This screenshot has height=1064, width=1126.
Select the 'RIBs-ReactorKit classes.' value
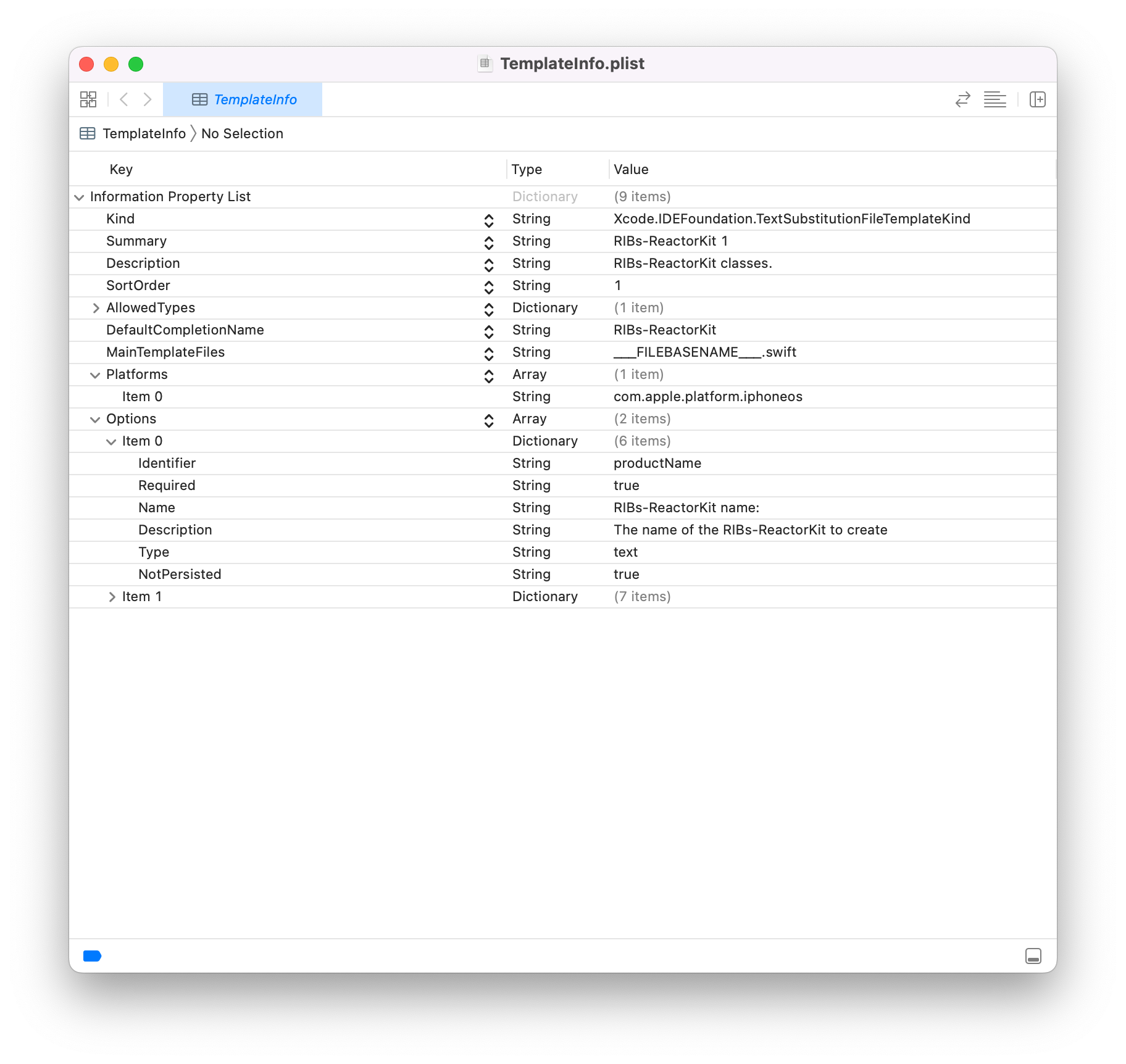coord(693,263)
